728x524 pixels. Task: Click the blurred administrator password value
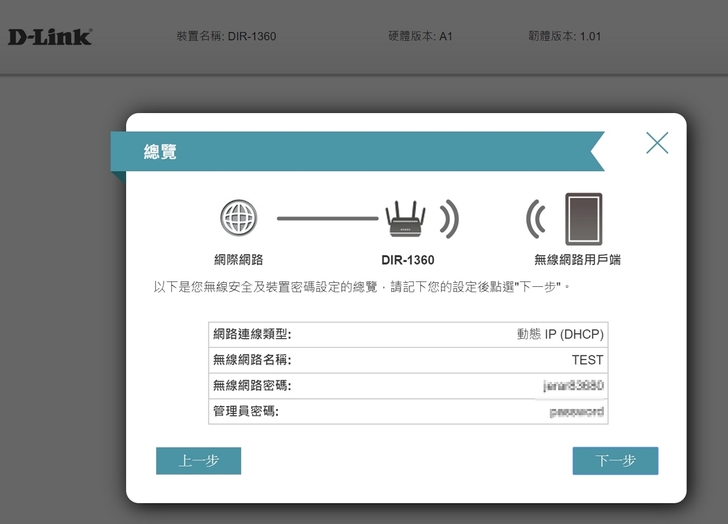[x=577, y=412]
